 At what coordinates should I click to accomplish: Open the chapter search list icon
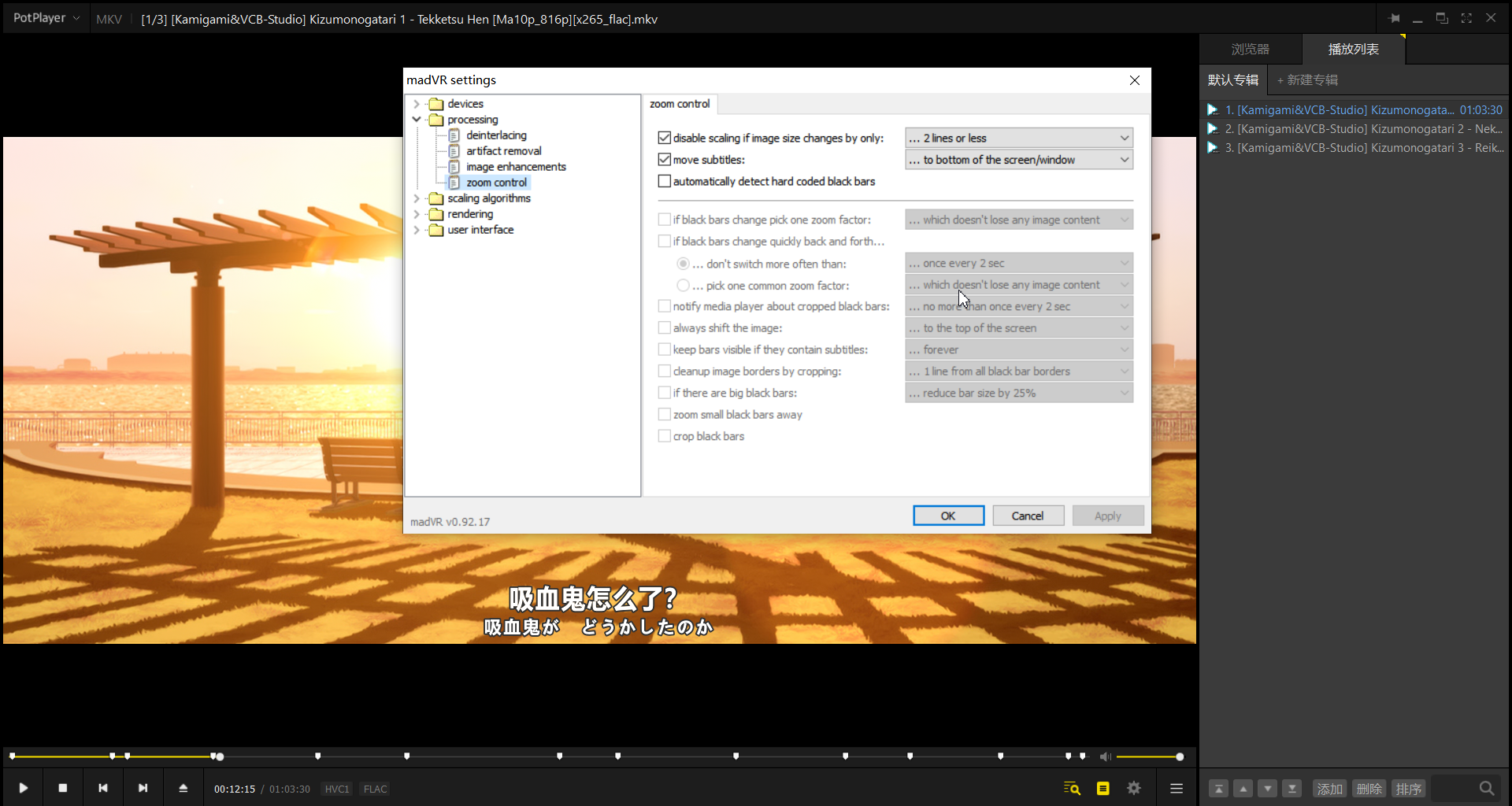1072,788
